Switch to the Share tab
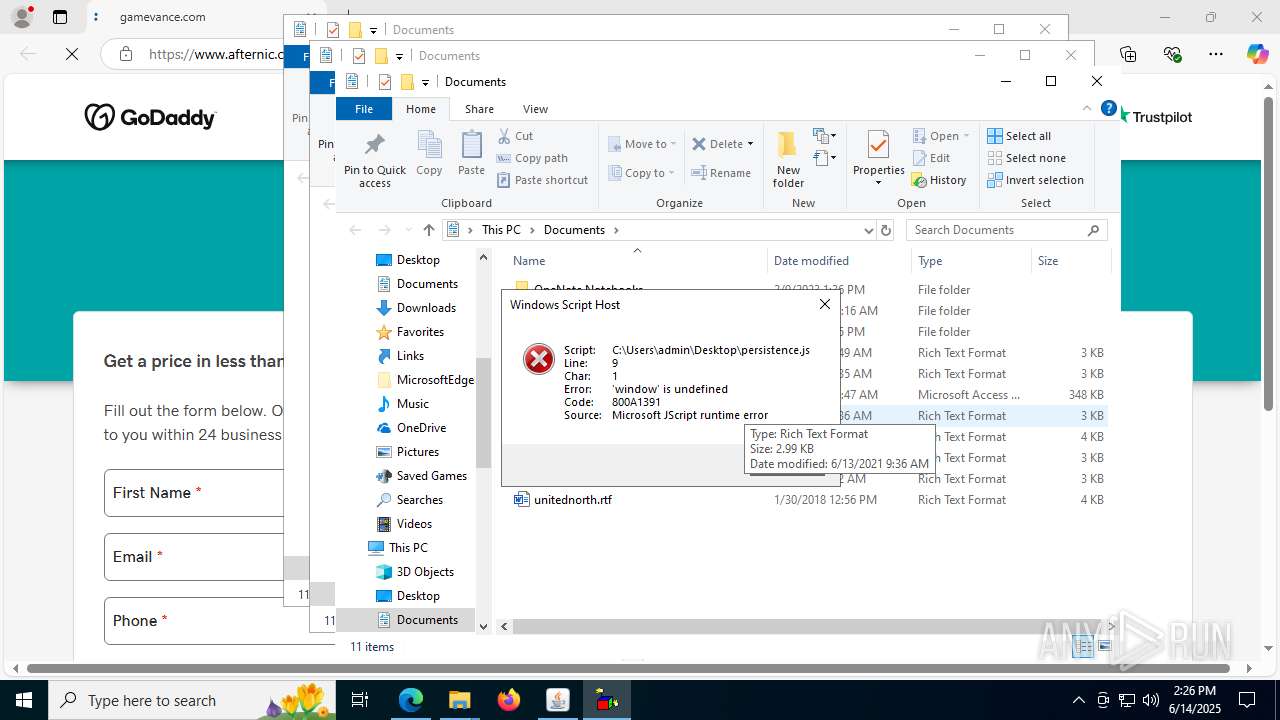This screenshot has height=720, width=1280. (x=479, y=109)
